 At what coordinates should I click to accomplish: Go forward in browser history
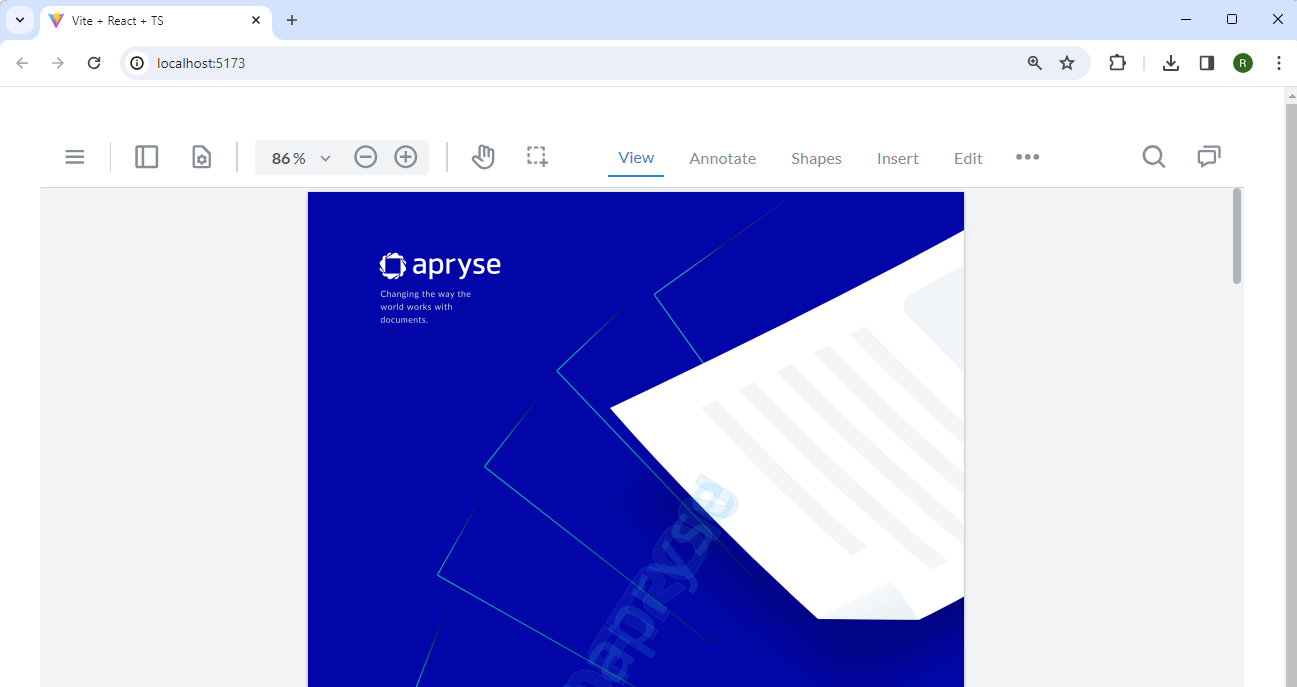coord(58,63)
